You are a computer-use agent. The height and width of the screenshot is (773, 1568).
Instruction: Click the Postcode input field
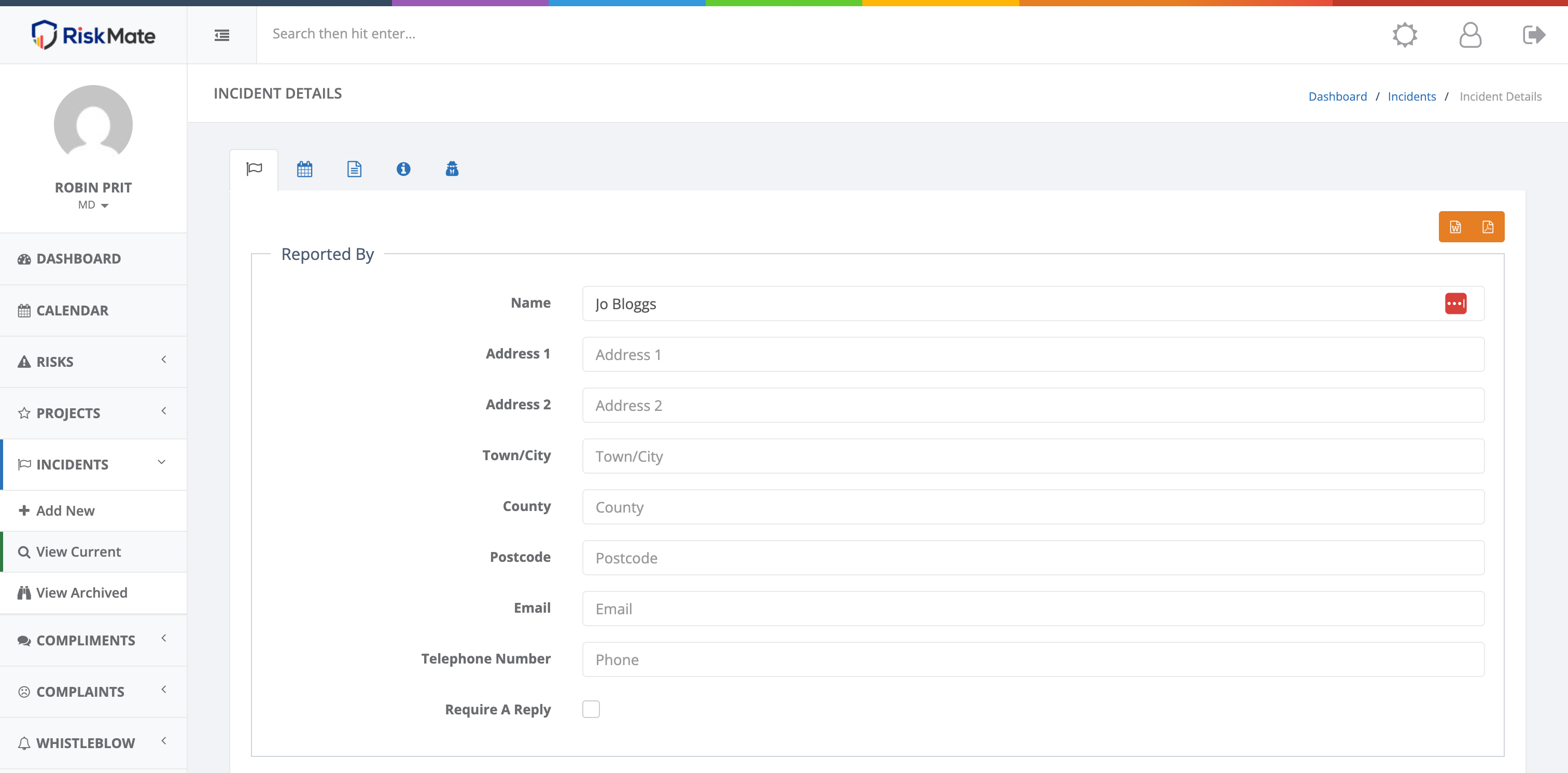pyautogui.click(x=1033, y=558)
